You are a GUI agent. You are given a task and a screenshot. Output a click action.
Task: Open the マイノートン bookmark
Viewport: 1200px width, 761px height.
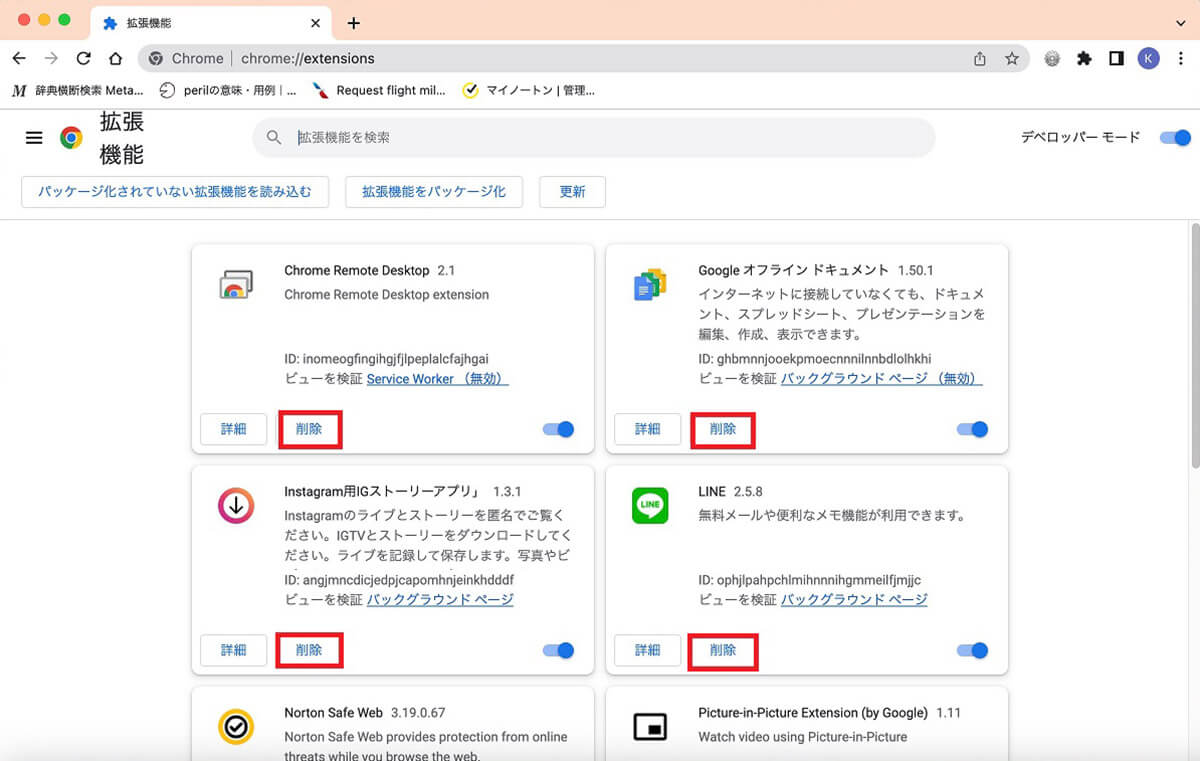click(529, 90)
